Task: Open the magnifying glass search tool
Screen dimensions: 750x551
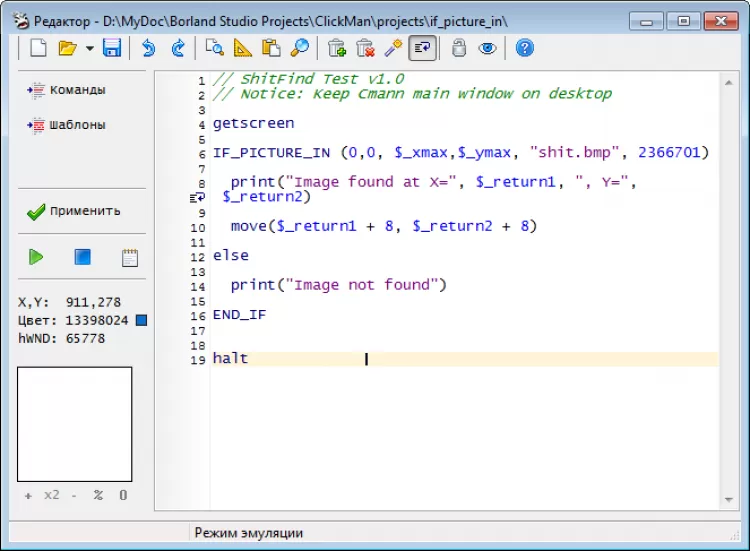Action: pos(299,48)
